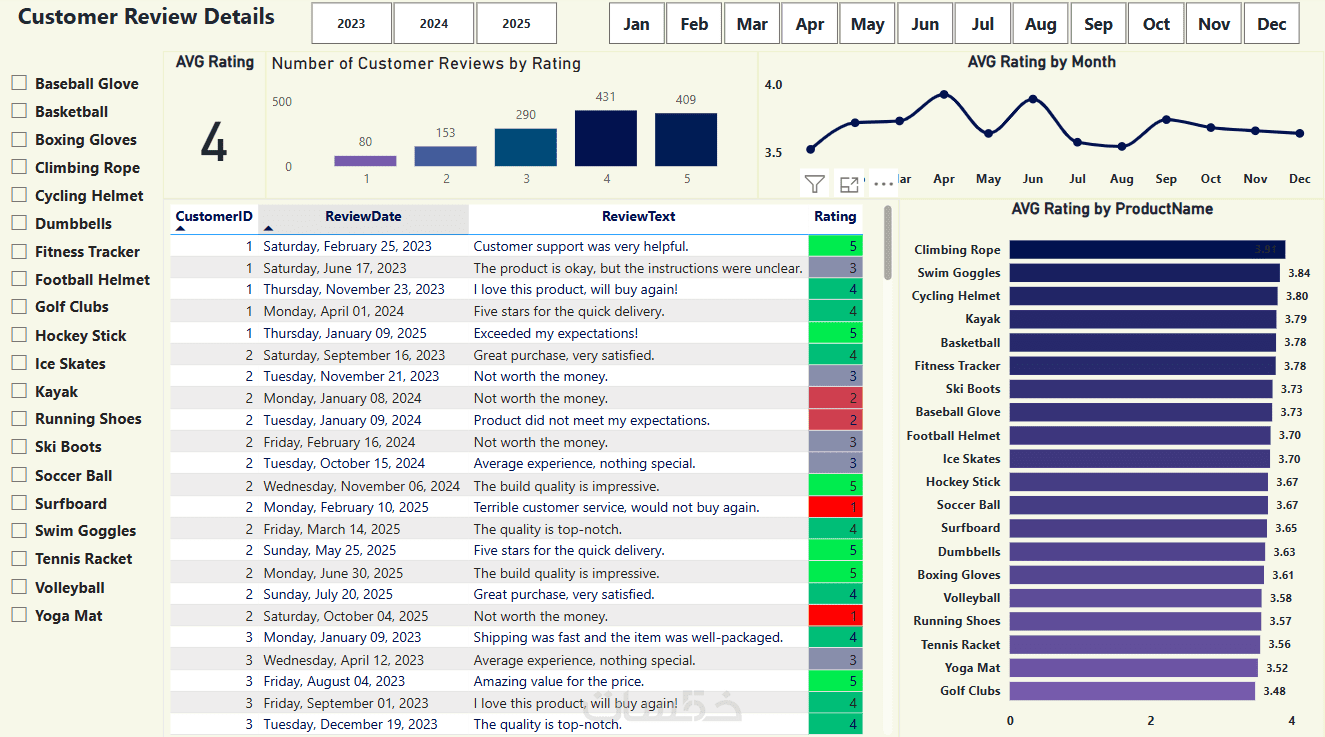Tick the Hockey Stick checkbox
Viewport: 1325px width, 737px height.
coord(19,335)
